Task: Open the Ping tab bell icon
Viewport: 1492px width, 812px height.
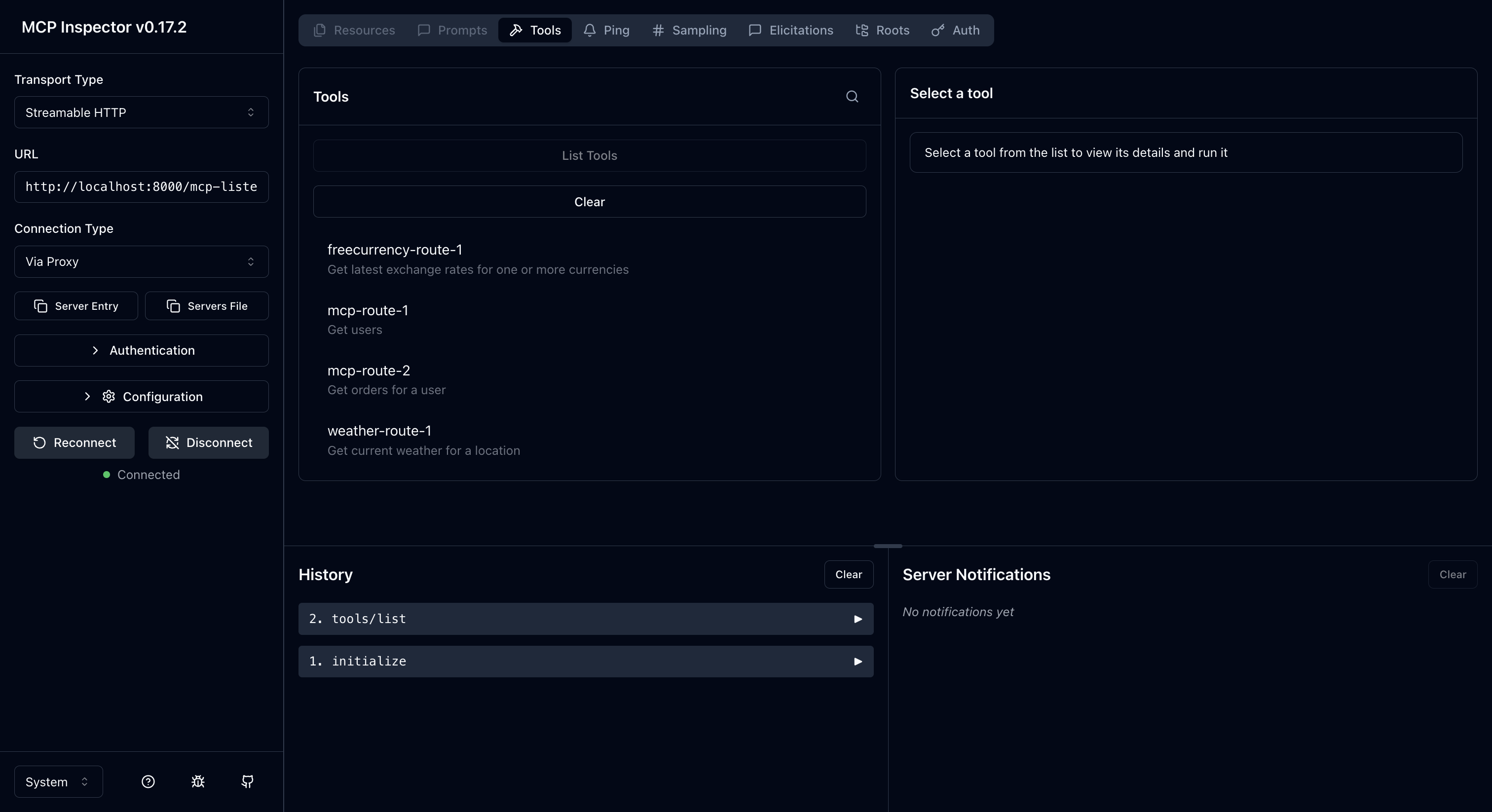Action: pos(590,30)
